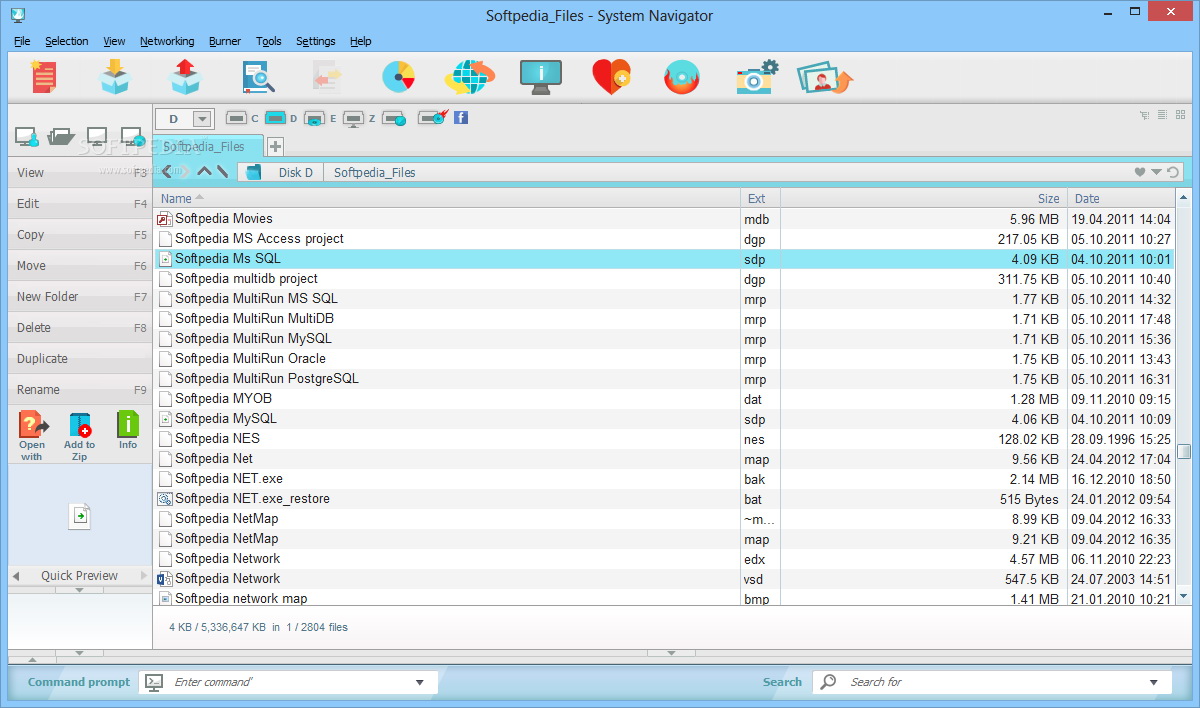Screen dimensions: 1200x708
Task: Click the View F3 button
Action: [79, 173]
